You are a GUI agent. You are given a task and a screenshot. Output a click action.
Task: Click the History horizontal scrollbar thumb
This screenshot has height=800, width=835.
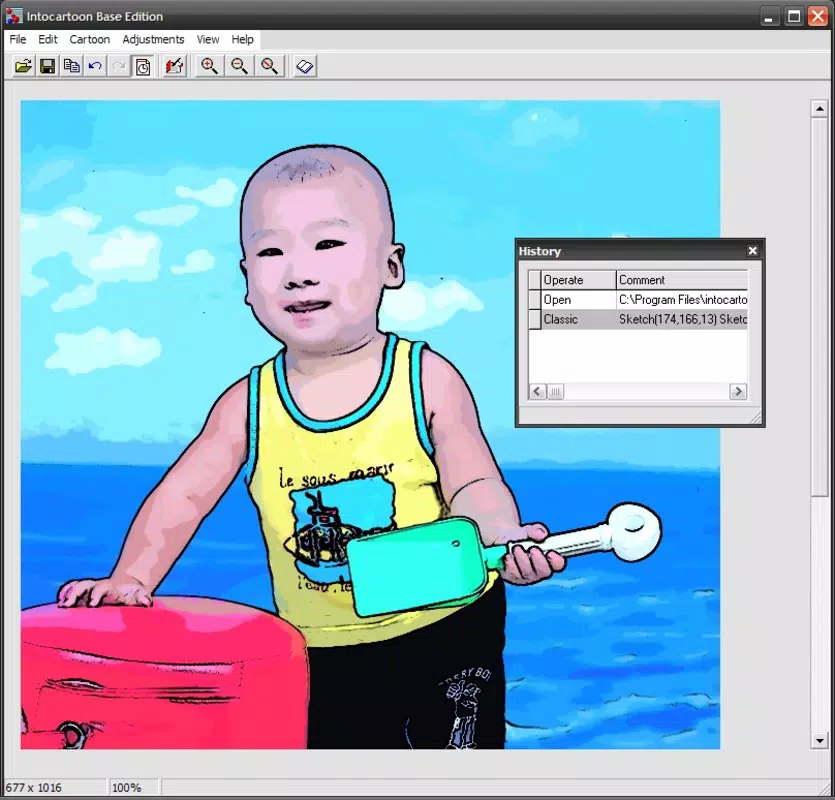tap(555, 392)
